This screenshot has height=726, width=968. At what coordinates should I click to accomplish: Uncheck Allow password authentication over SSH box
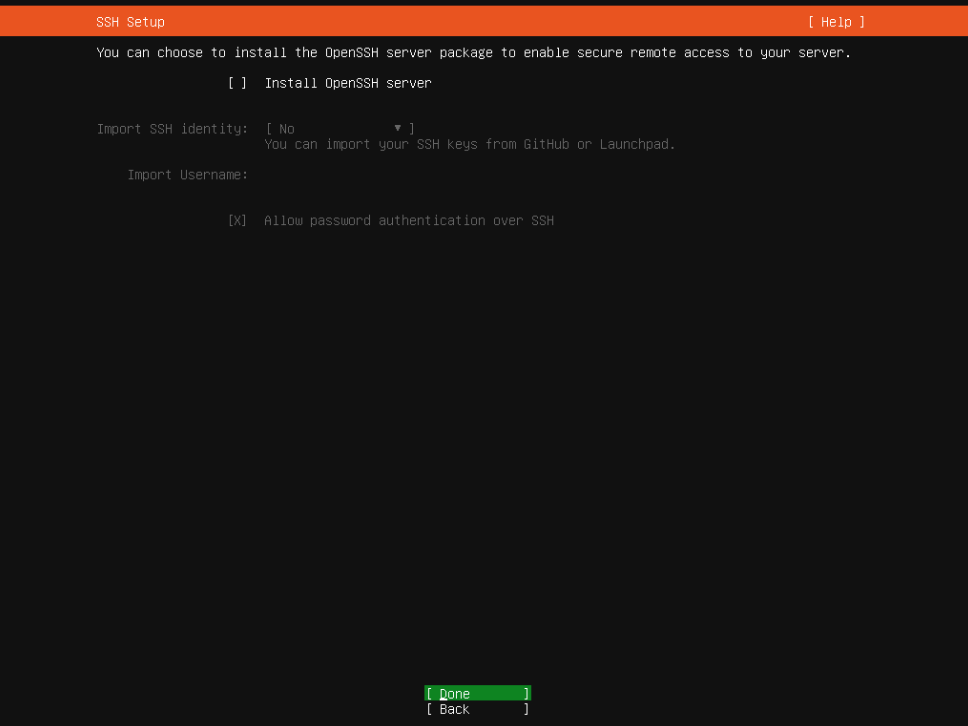[237, 221]
